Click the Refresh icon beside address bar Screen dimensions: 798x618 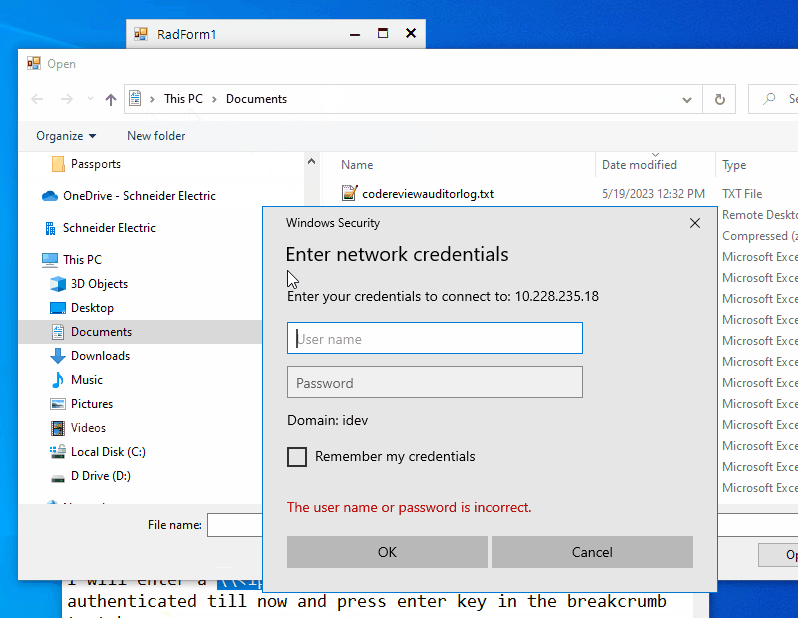point(719,99)
